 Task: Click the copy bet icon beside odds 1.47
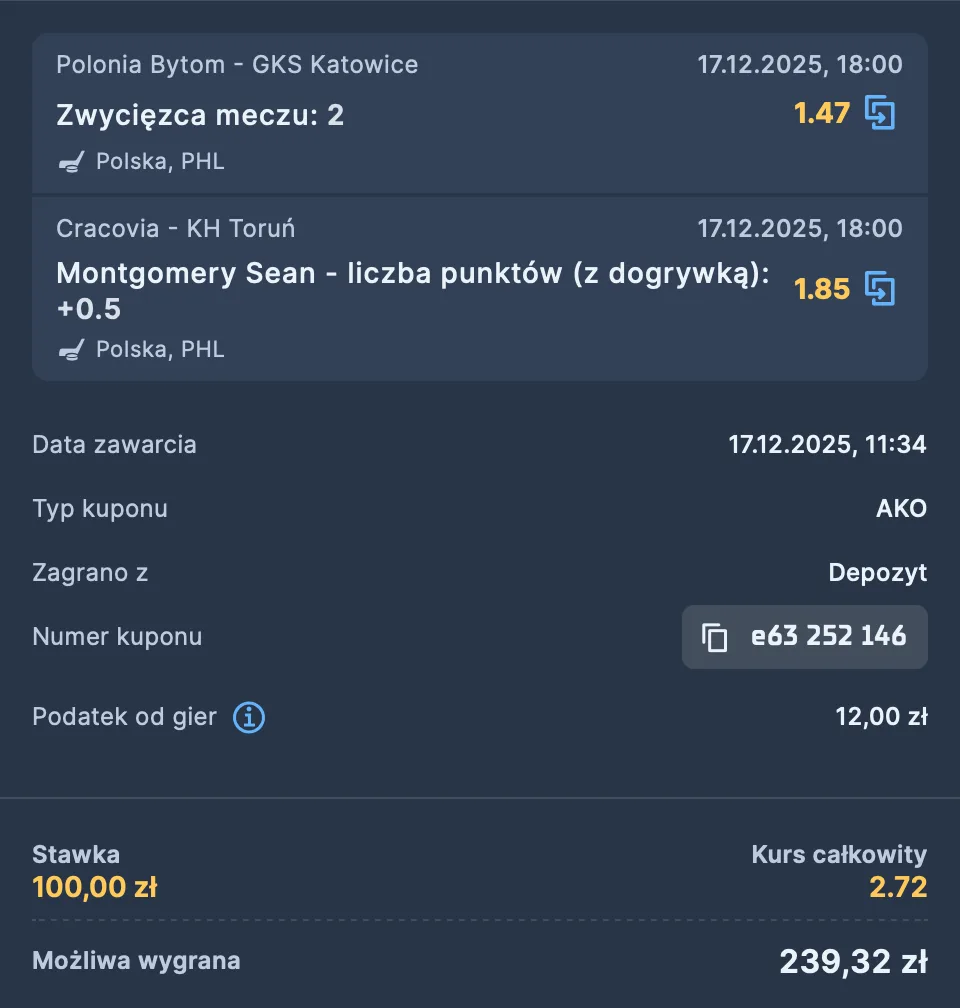(880, 113)
